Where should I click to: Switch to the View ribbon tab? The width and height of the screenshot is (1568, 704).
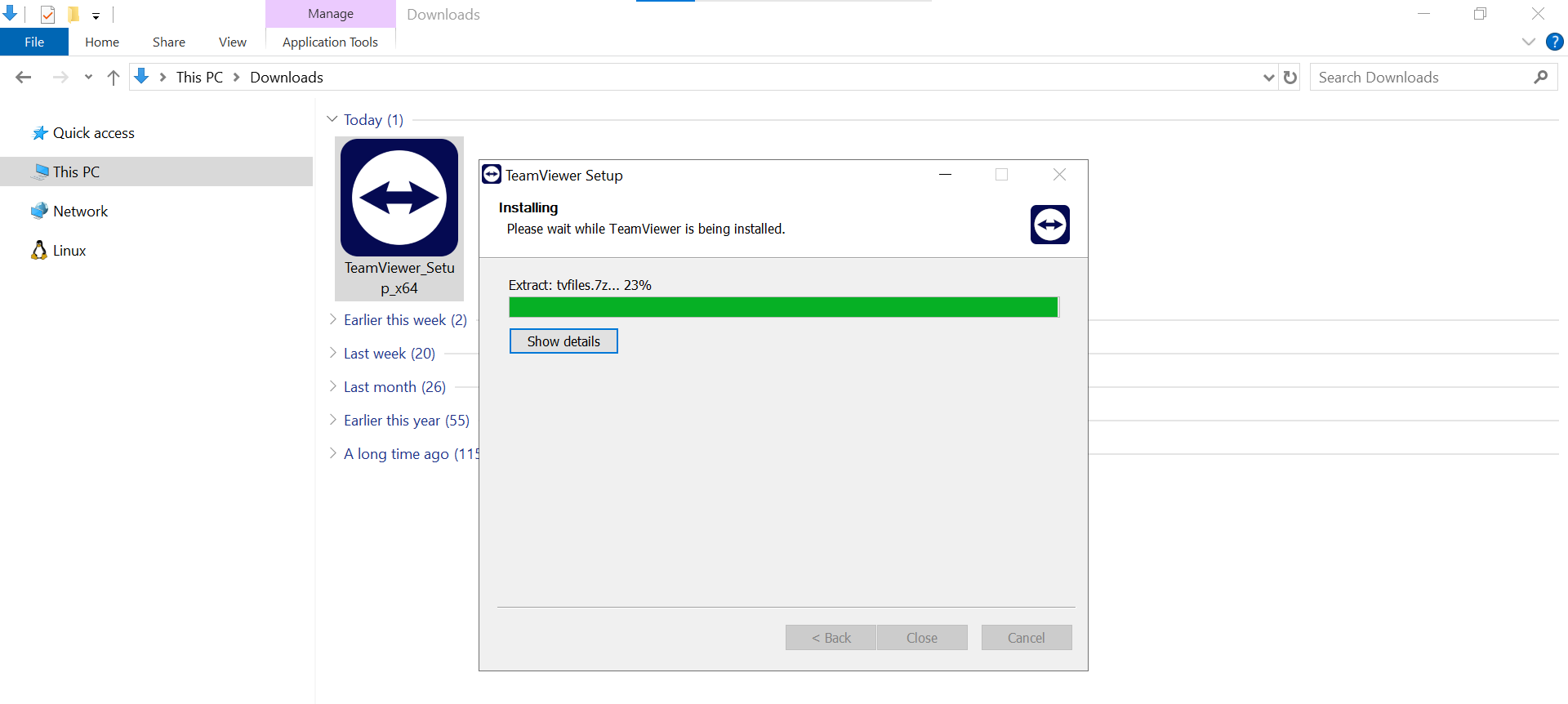(x=232, y=42)
